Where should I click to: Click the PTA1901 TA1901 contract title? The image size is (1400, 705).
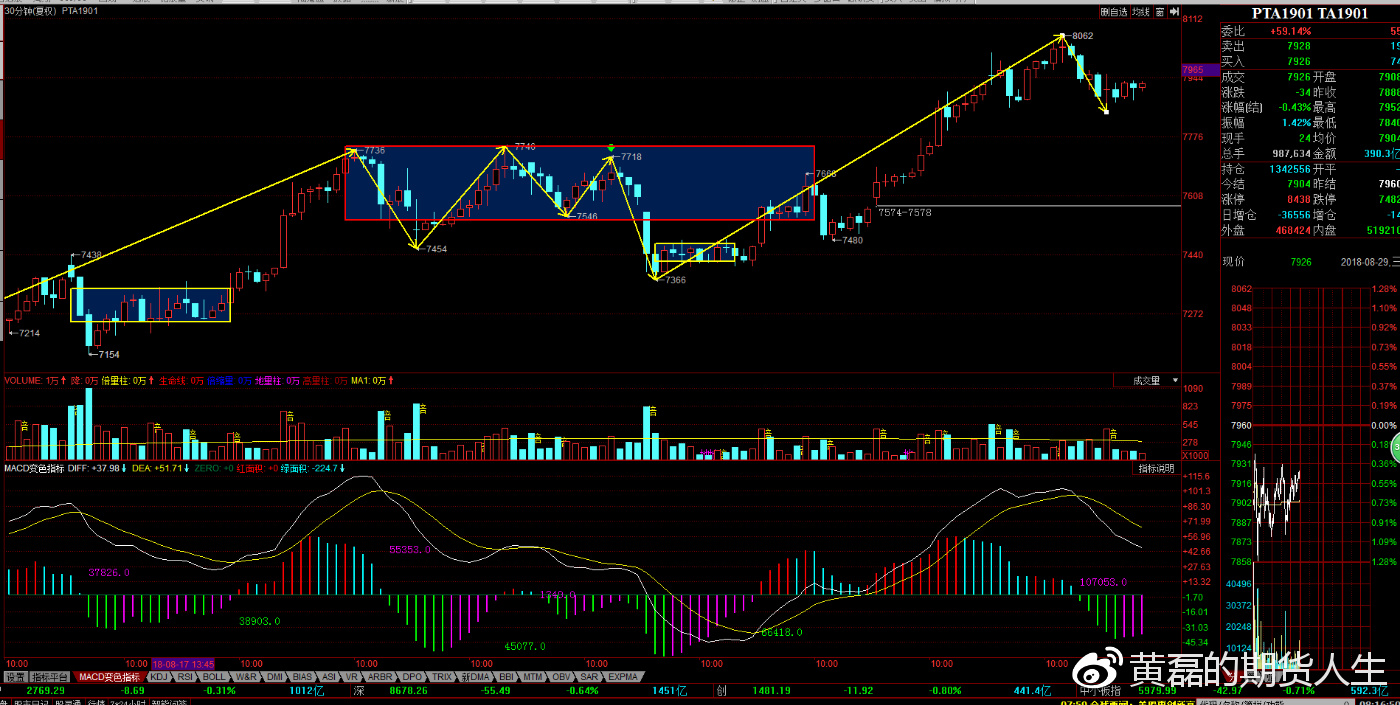point(1309,13)
